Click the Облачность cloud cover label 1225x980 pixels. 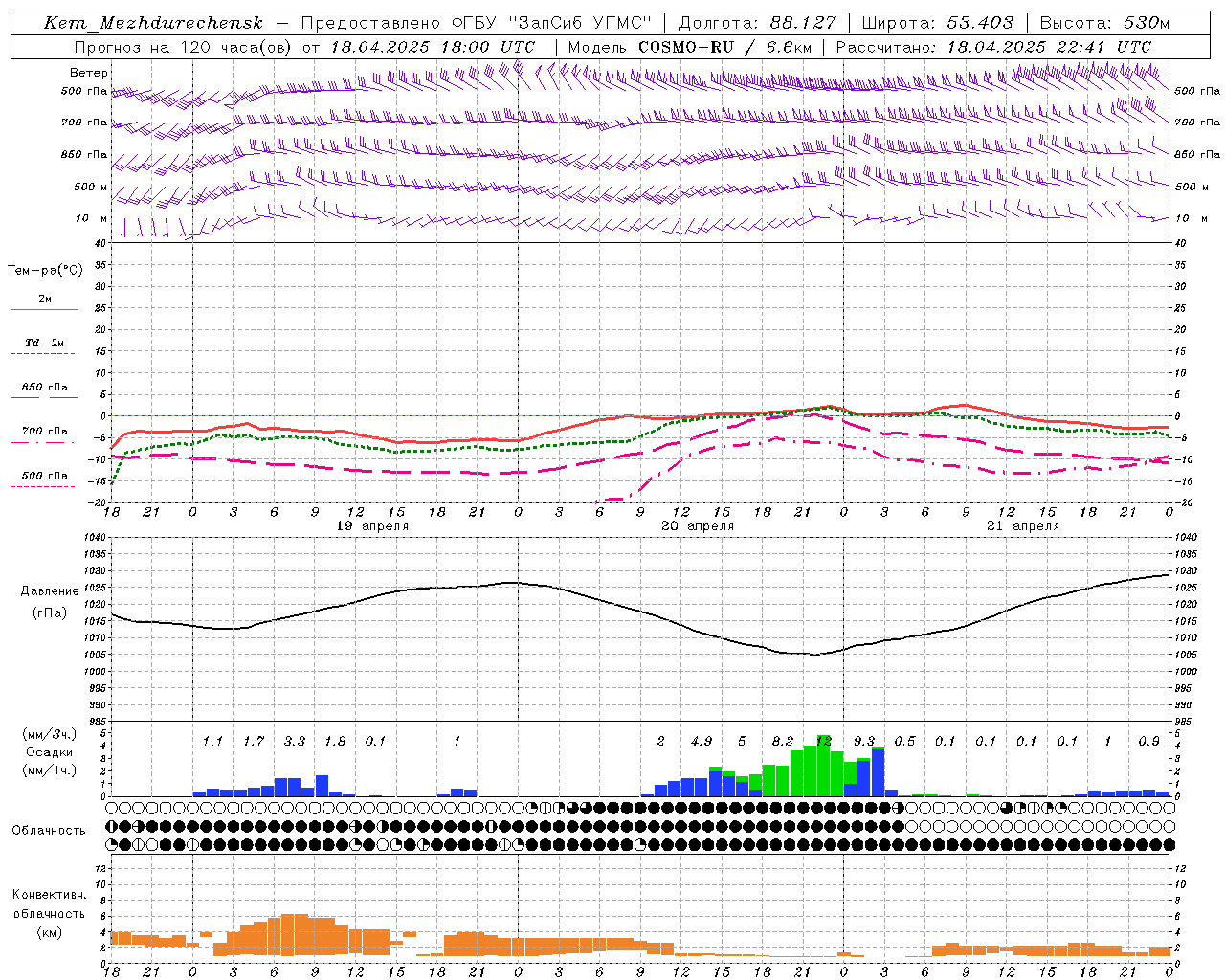49,831
